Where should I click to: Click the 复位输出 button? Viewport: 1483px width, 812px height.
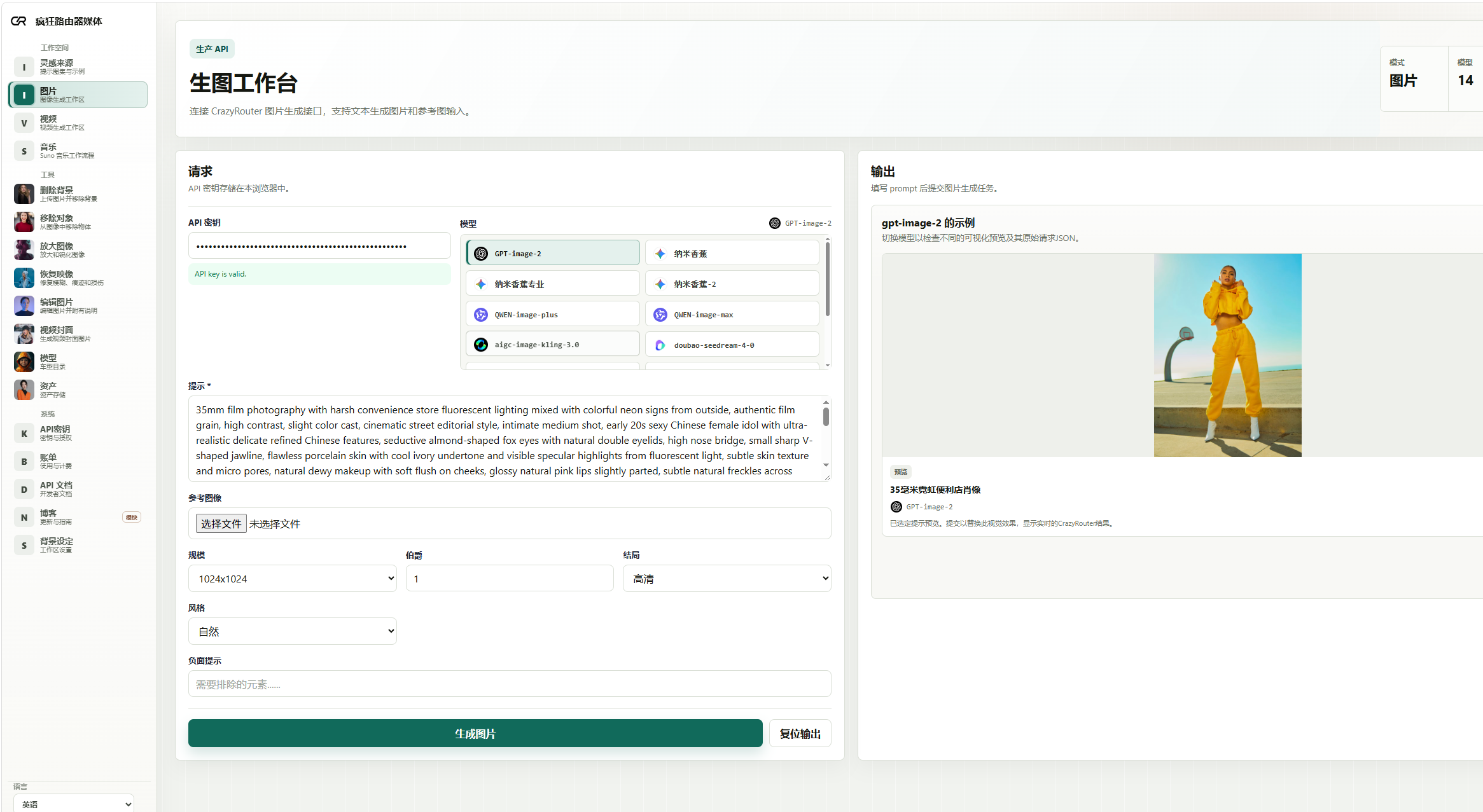click(x=800, y=734)
